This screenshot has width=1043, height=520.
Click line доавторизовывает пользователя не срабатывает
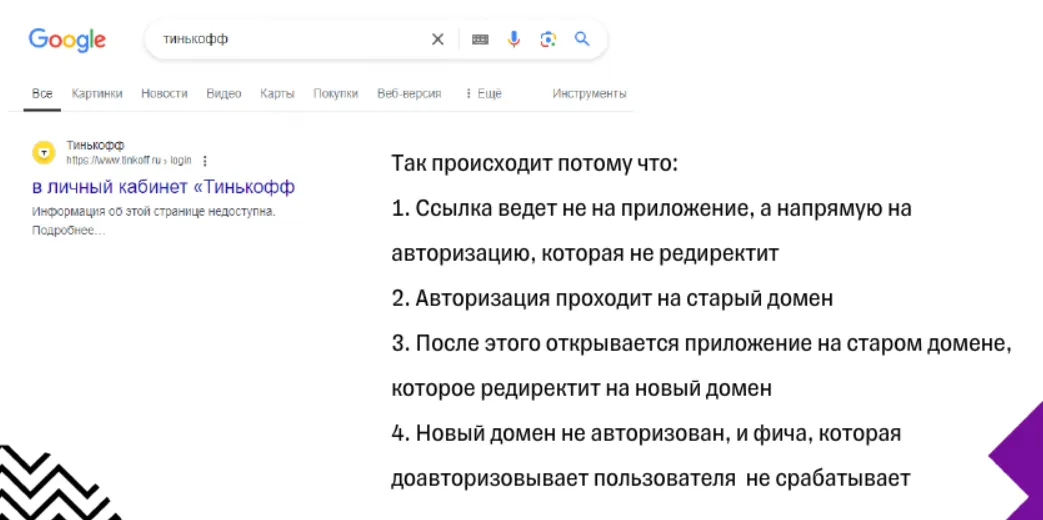pos(650,479)
